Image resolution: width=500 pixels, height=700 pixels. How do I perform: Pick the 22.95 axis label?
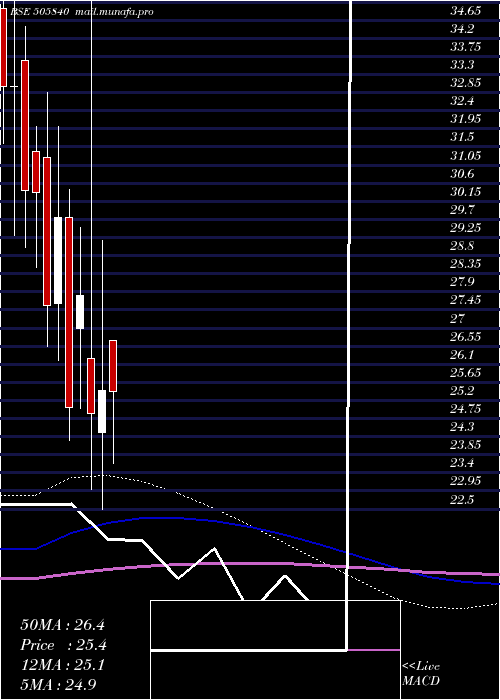[x=465, y=481]
